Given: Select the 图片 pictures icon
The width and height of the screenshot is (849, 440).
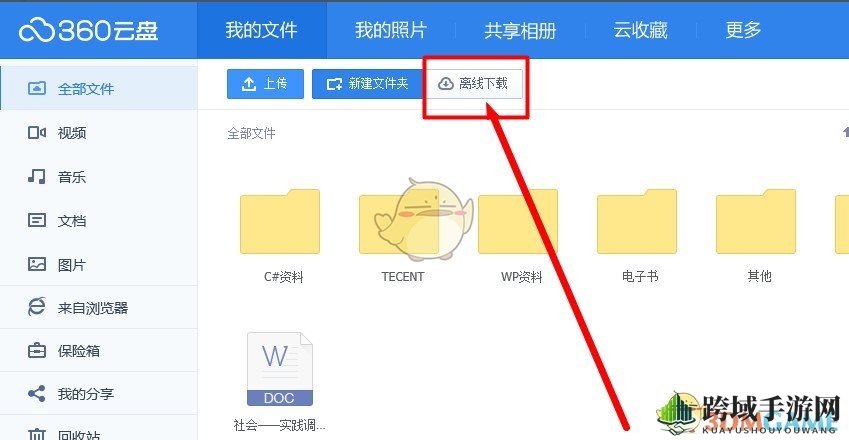Looking at the screenshot, I should [37, 264].
